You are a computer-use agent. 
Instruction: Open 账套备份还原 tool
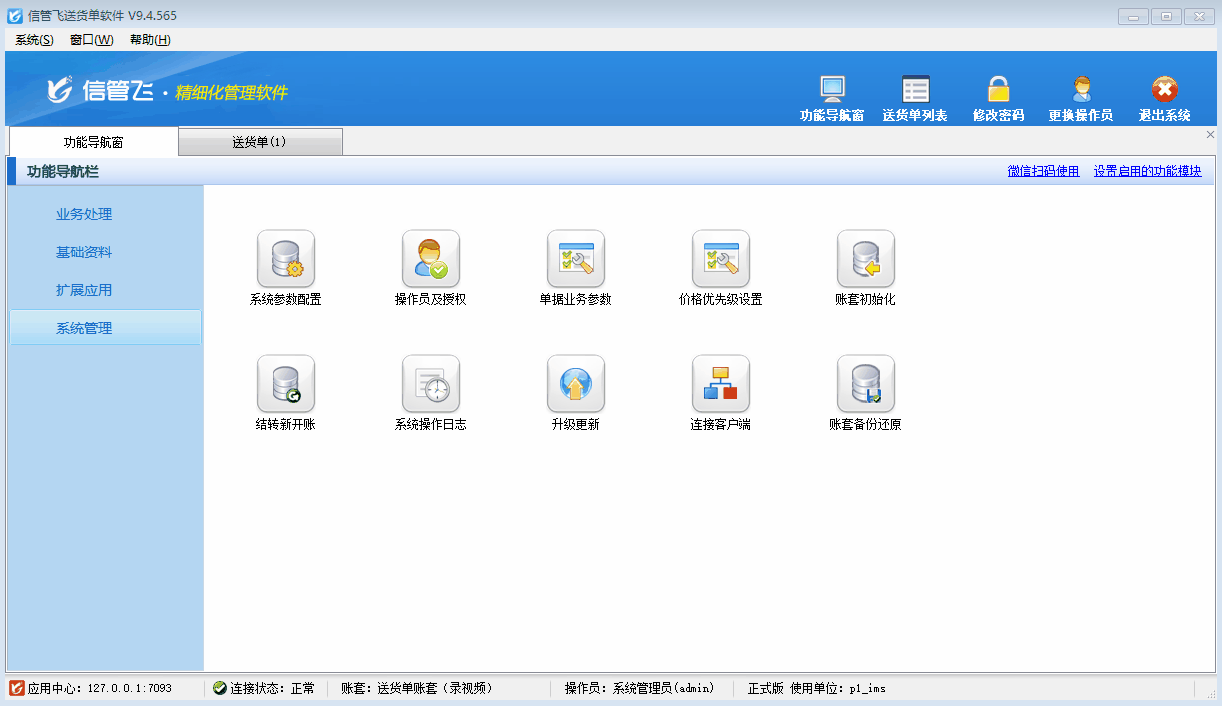coord(866,384)
